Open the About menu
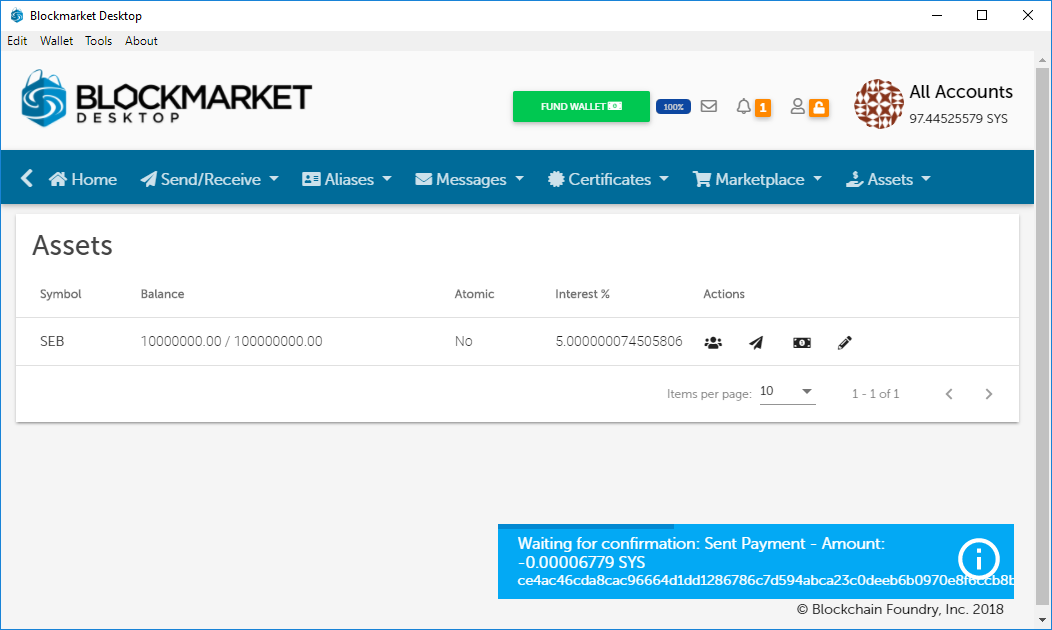 click(141, 41)
